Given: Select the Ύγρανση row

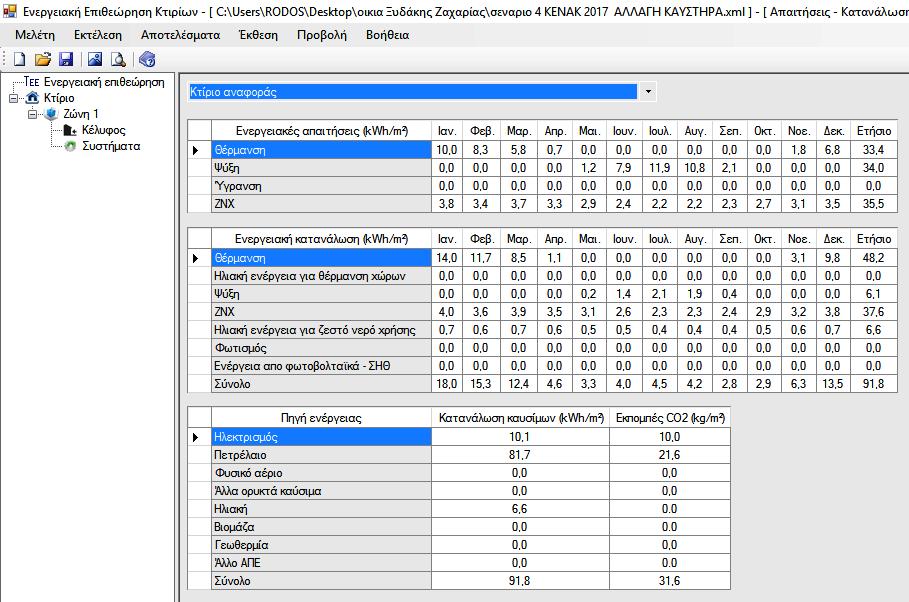Looking at the screenshot, I should (542, 186).
